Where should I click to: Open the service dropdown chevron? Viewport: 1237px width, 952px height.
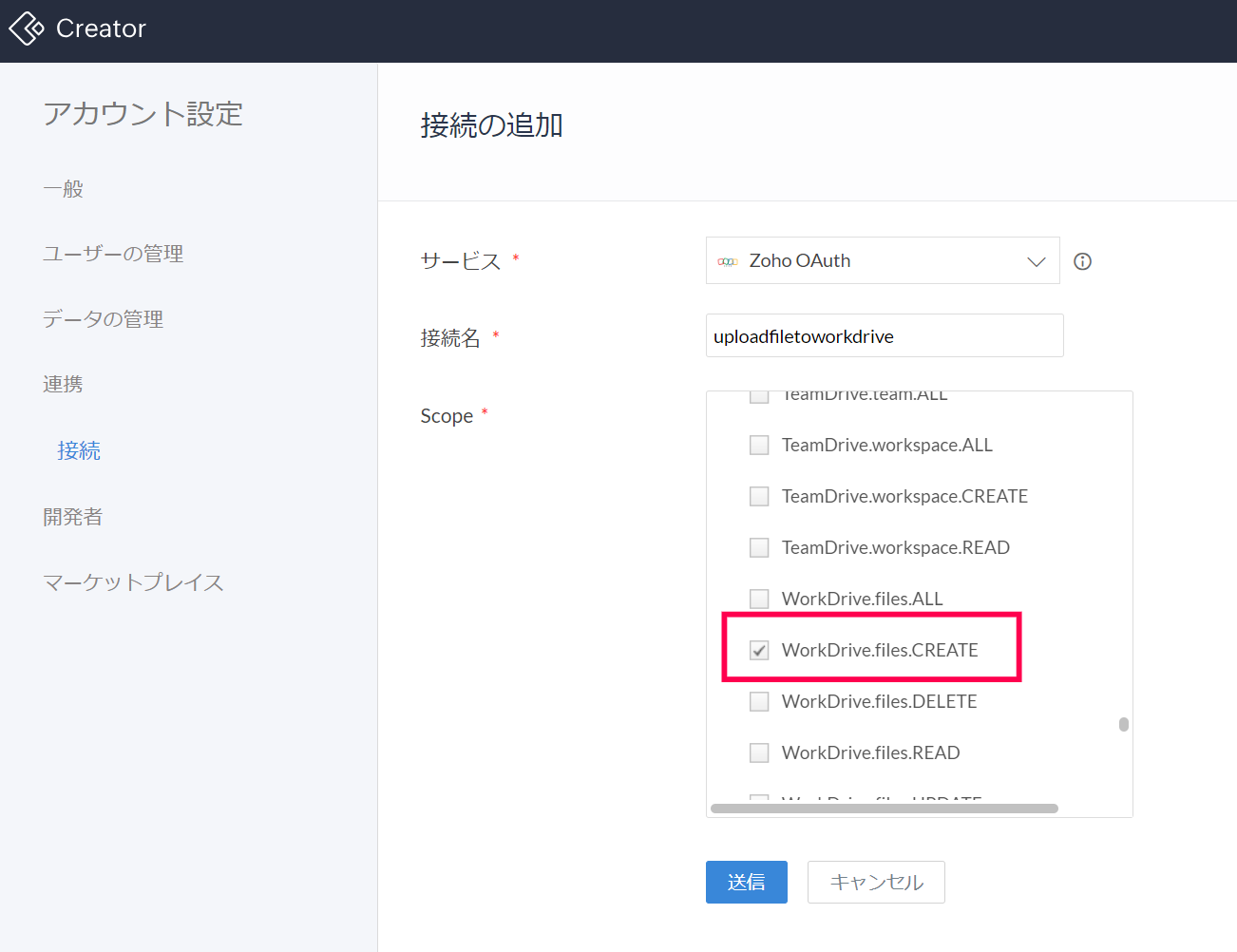1036,261
